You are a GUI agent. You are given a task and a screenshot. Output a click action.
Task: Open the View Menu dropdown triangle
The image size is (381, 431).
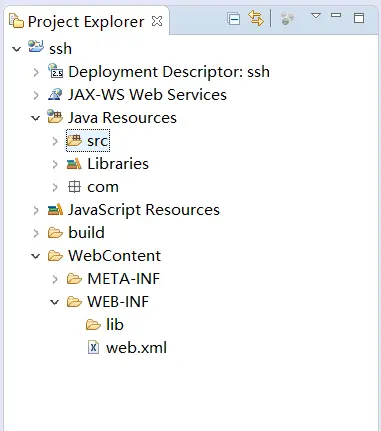click(x=316, y=16)
